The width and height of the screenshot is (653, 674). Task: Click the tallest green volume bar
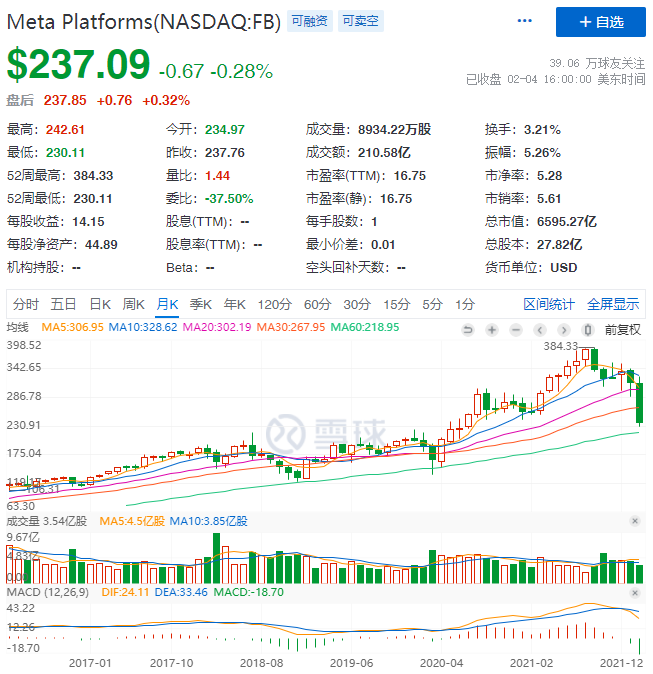click(x=216, y=558)
